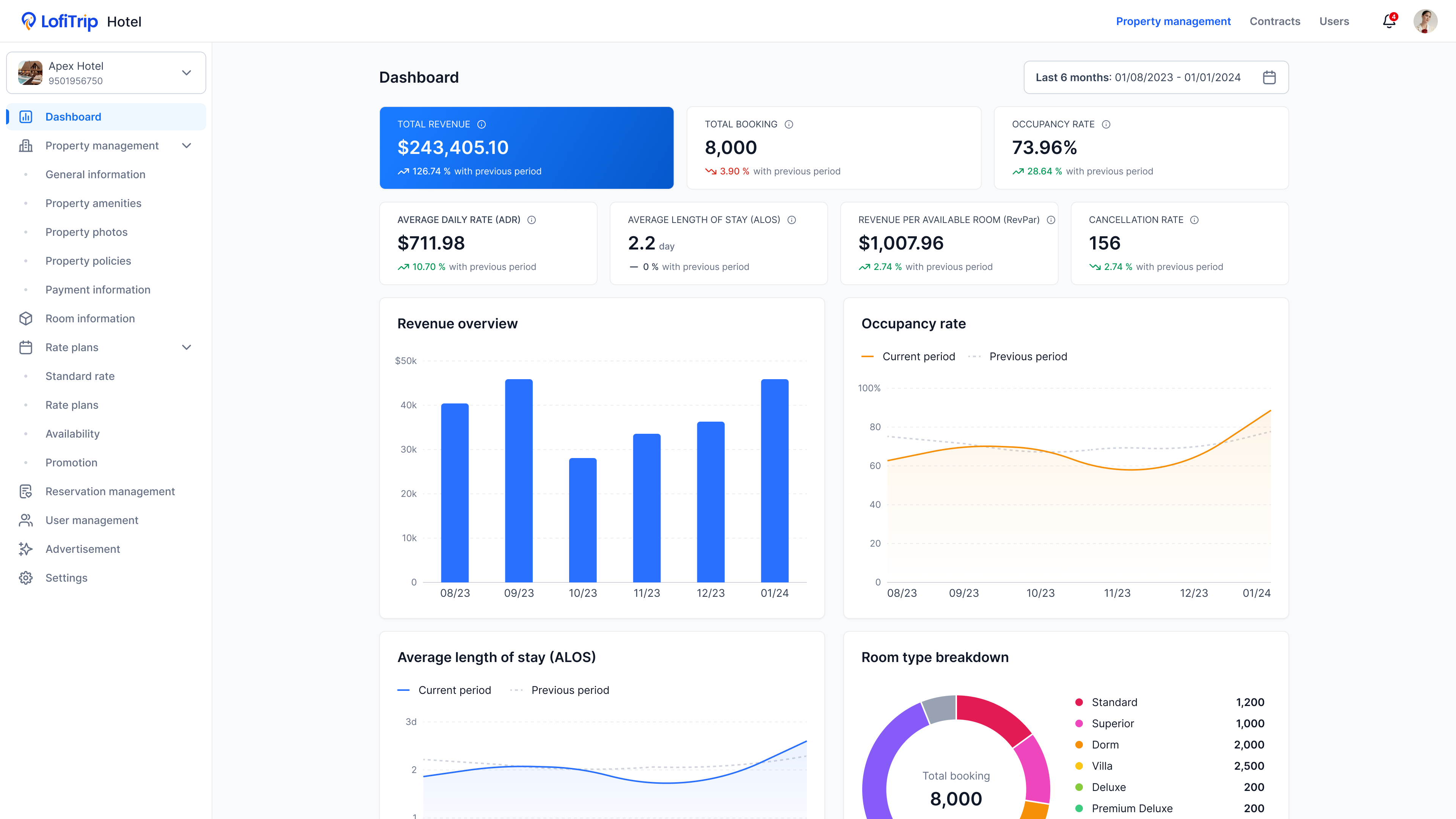Open Room information in sidebar
This screenshot has height=819, width=1456.
click(90, 319)
